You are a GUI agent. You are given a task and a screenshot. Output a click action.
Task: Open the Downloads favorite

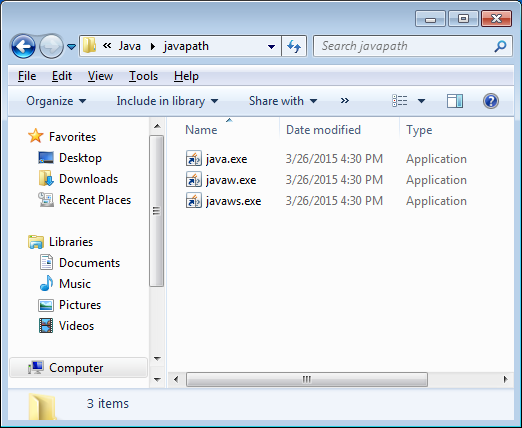88,179
